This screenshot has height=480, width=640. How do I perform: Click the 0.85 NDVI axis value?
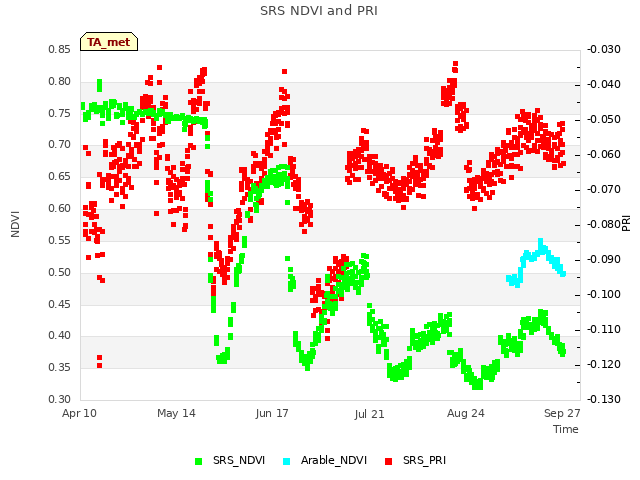pyautogui.click(x=60, y=50)
